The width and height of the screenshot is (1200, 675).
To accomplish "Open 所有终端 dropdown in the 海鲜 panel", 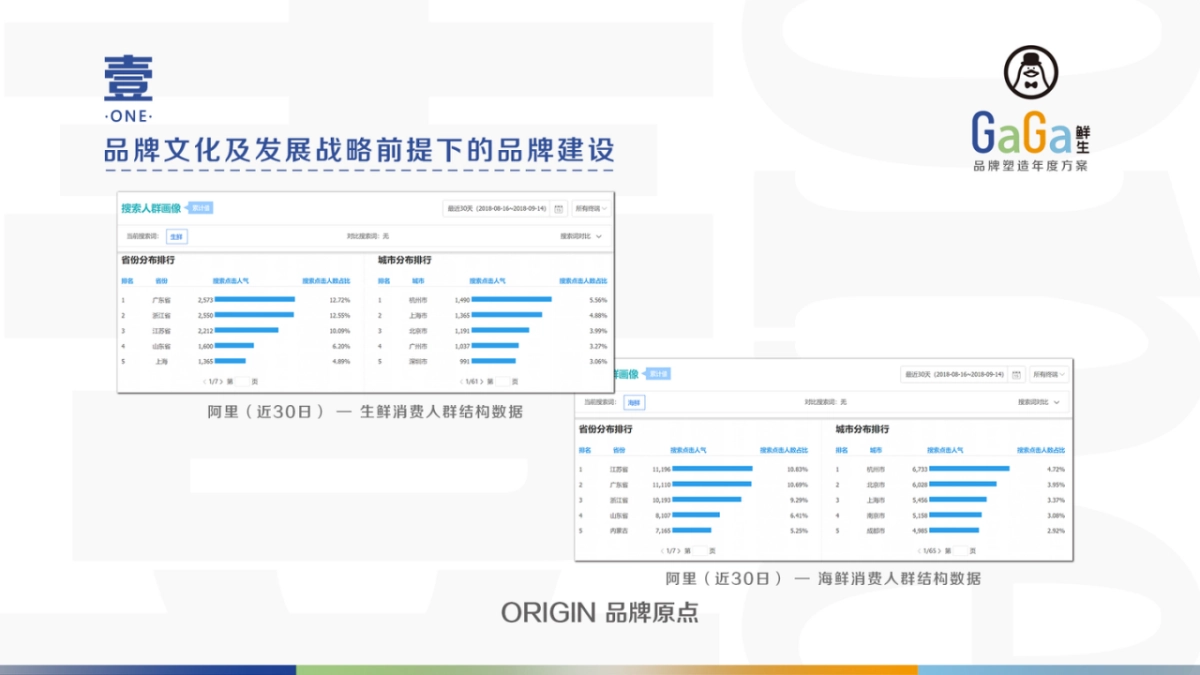I will (x=1048, y=374).
